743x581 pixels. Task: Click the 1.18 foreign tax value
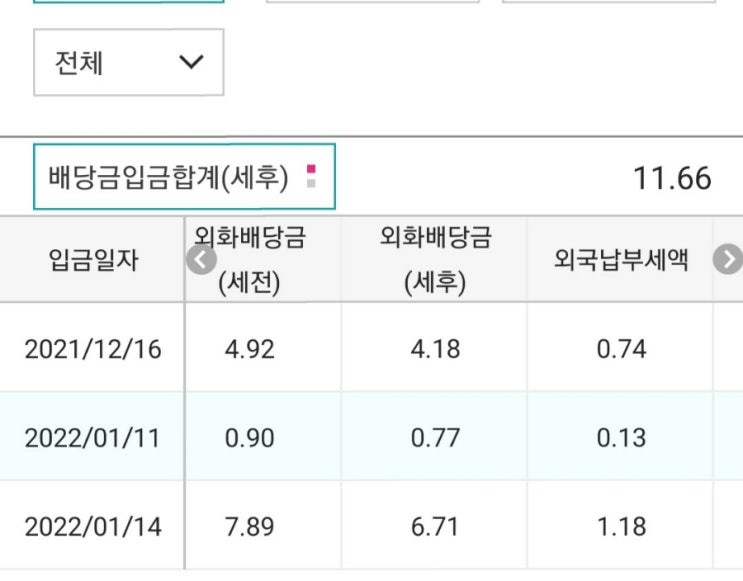(620, 526)
